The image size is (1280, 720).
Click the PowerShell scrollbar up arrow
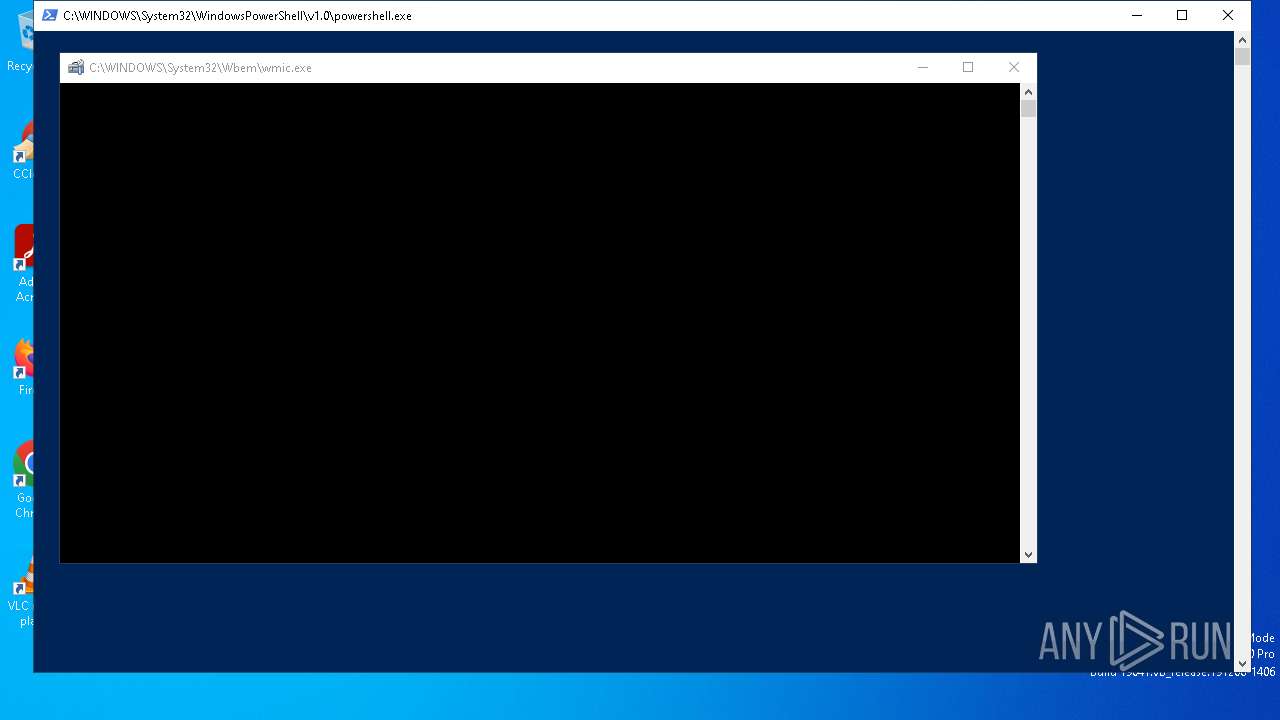click(x=1242, y=40)
